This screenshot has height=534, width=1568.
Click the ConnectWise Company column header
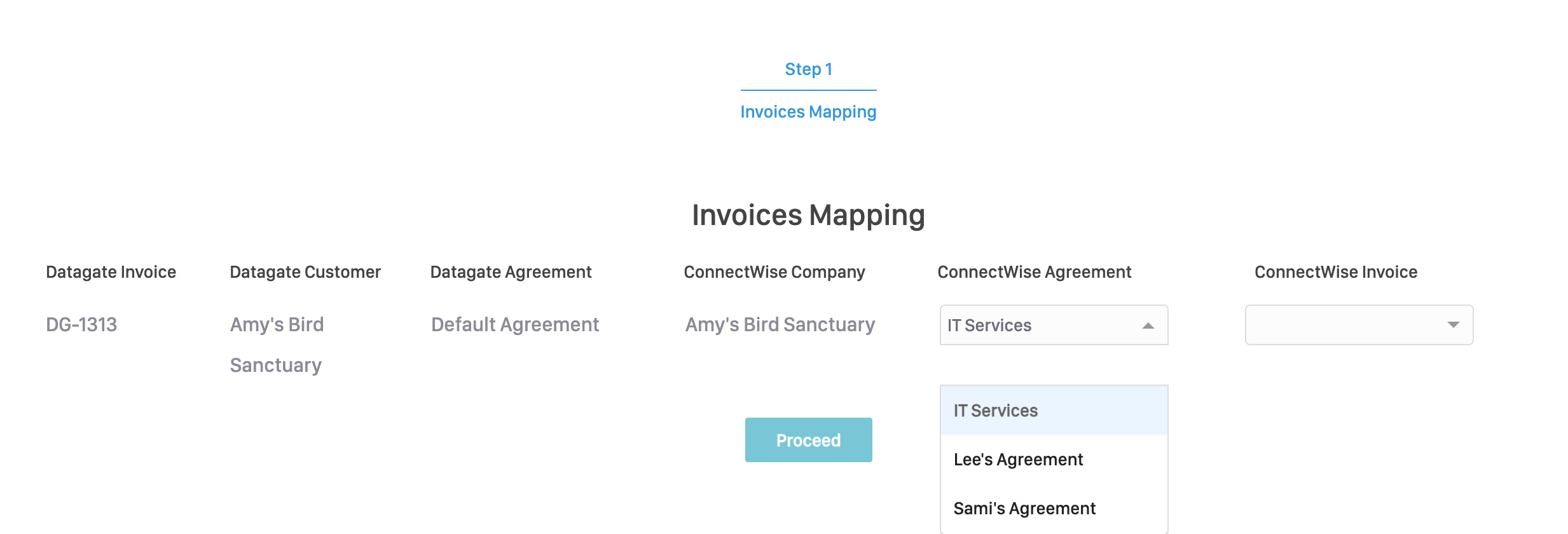point(774,272)
